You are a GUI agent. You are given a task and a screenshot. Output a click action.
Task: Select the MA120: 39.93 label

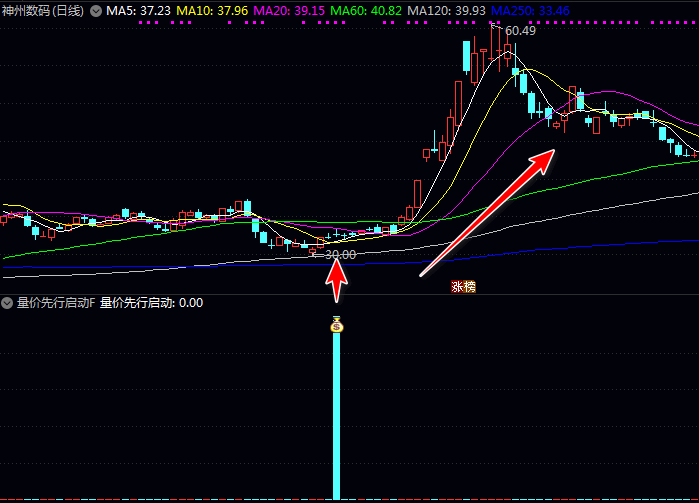tap(446, 11)
